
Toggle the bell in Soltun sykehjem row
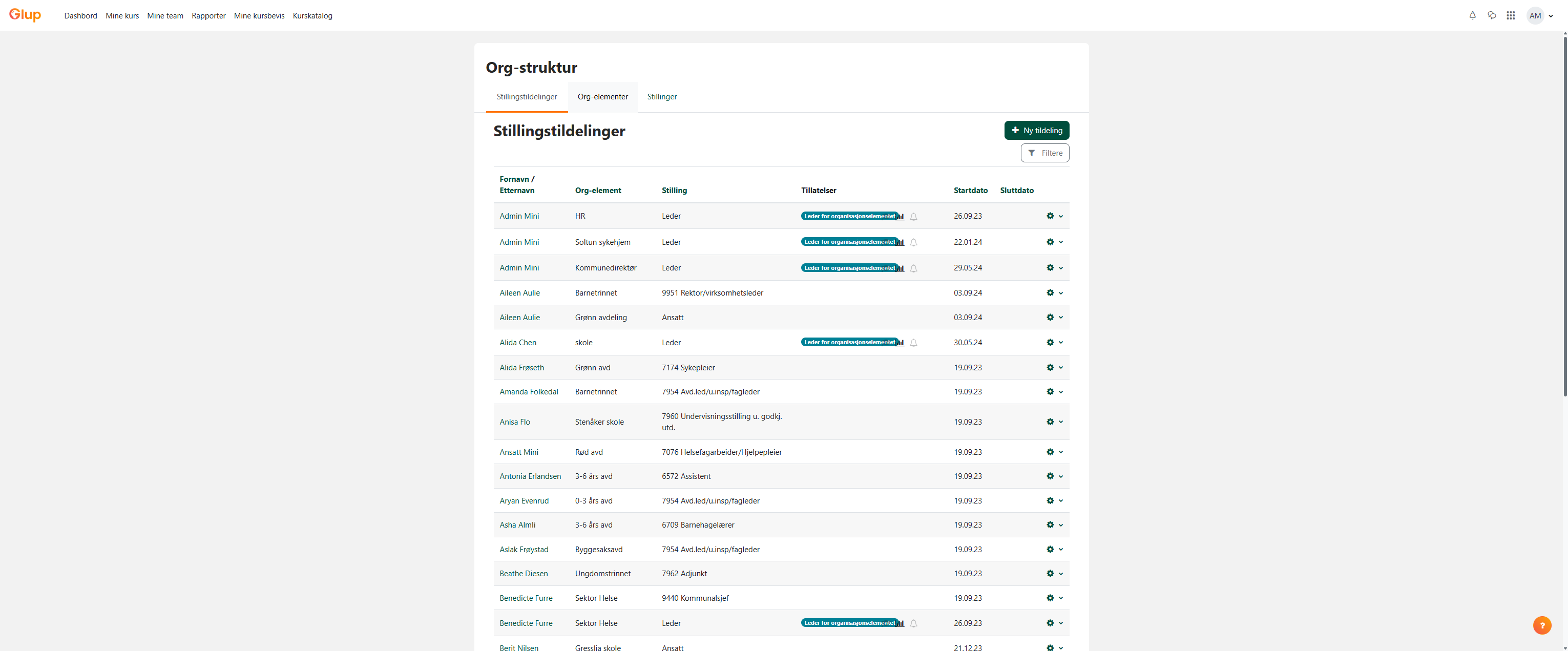point(913,242)
